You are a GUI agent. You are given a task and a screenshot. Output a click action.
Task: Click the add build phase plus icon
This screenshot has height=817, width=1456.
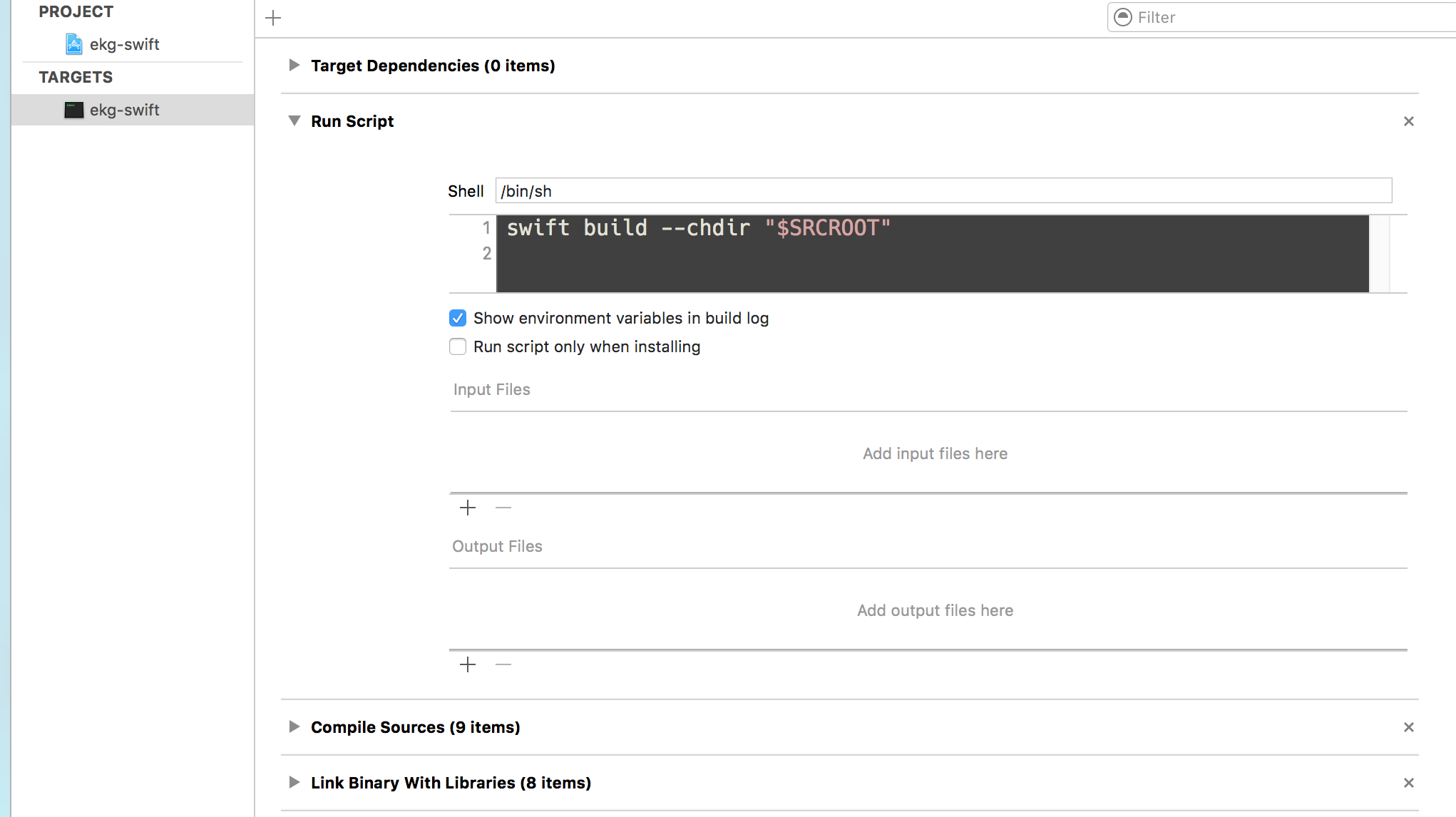click(x=273, y=18)
